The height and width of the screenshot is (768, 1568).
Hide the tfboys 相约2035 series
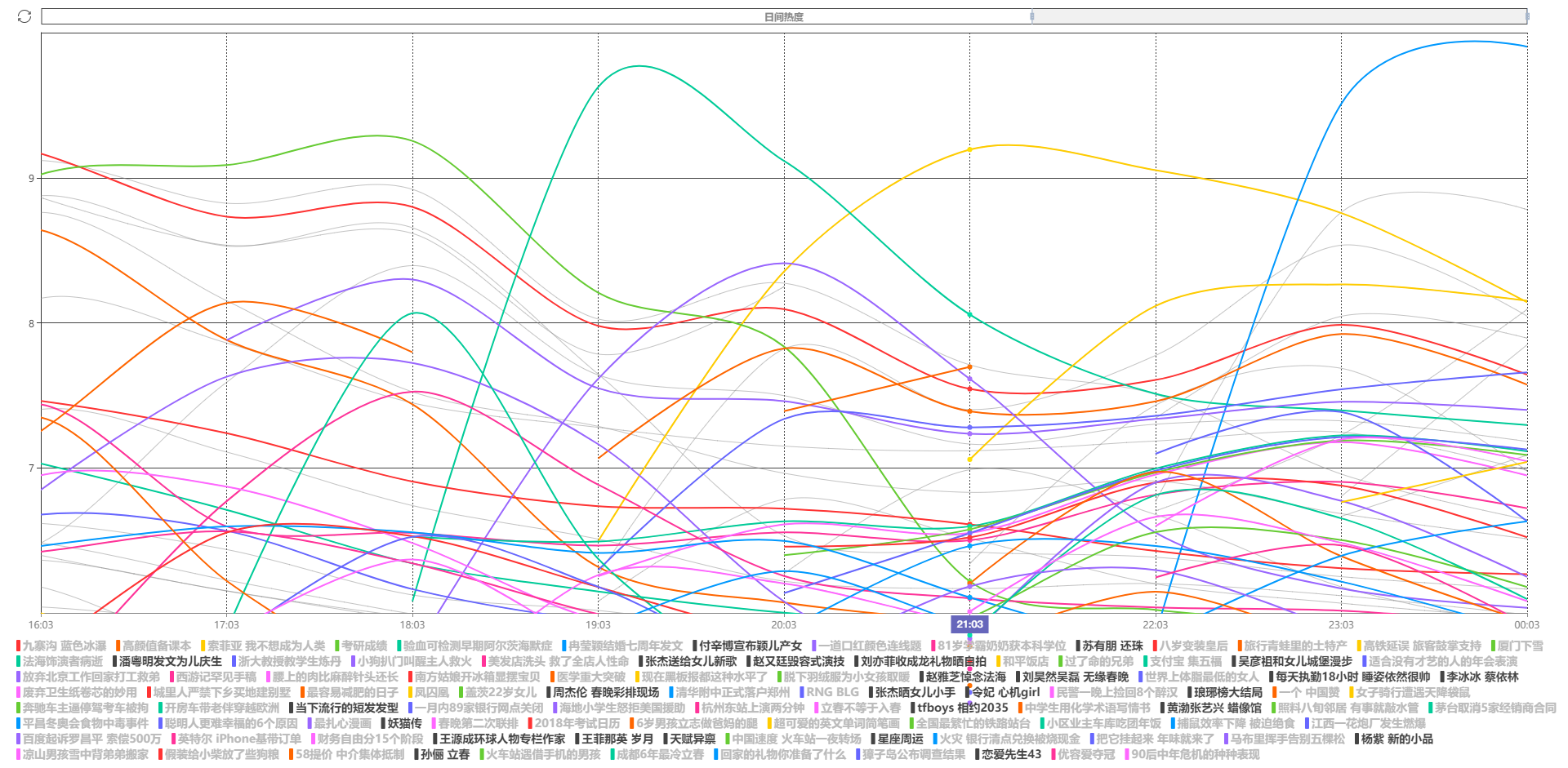[x=959, y=708]
